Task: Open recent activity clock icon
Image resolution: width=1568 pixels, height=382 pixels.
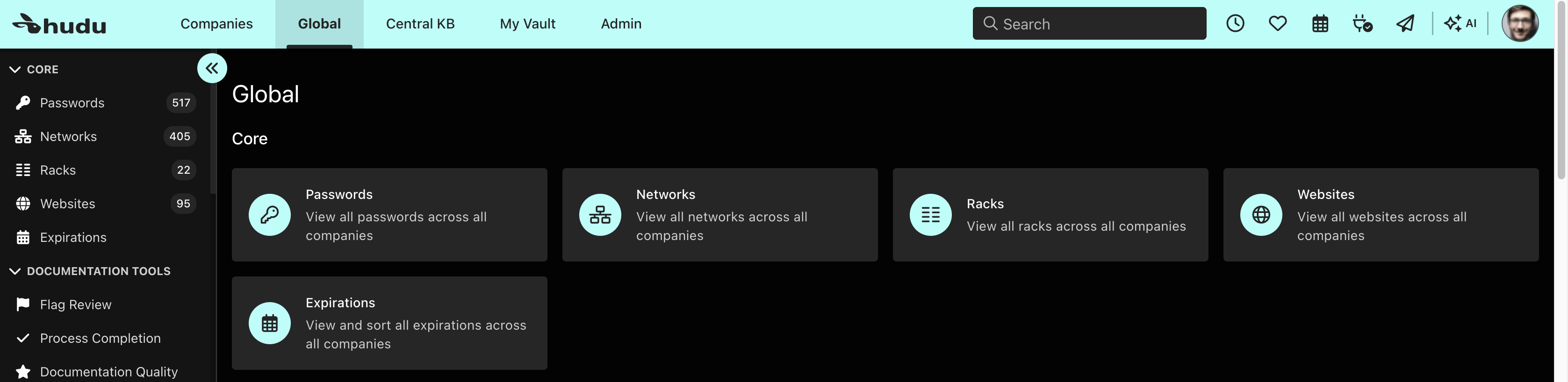Action: 1235,24
